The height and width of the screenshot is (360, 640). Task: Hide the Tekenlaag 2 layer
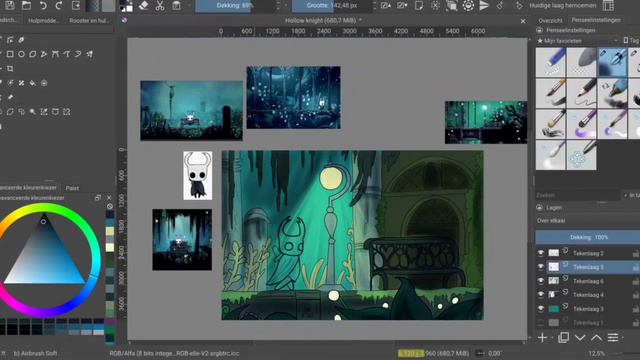tap(541, 253)
